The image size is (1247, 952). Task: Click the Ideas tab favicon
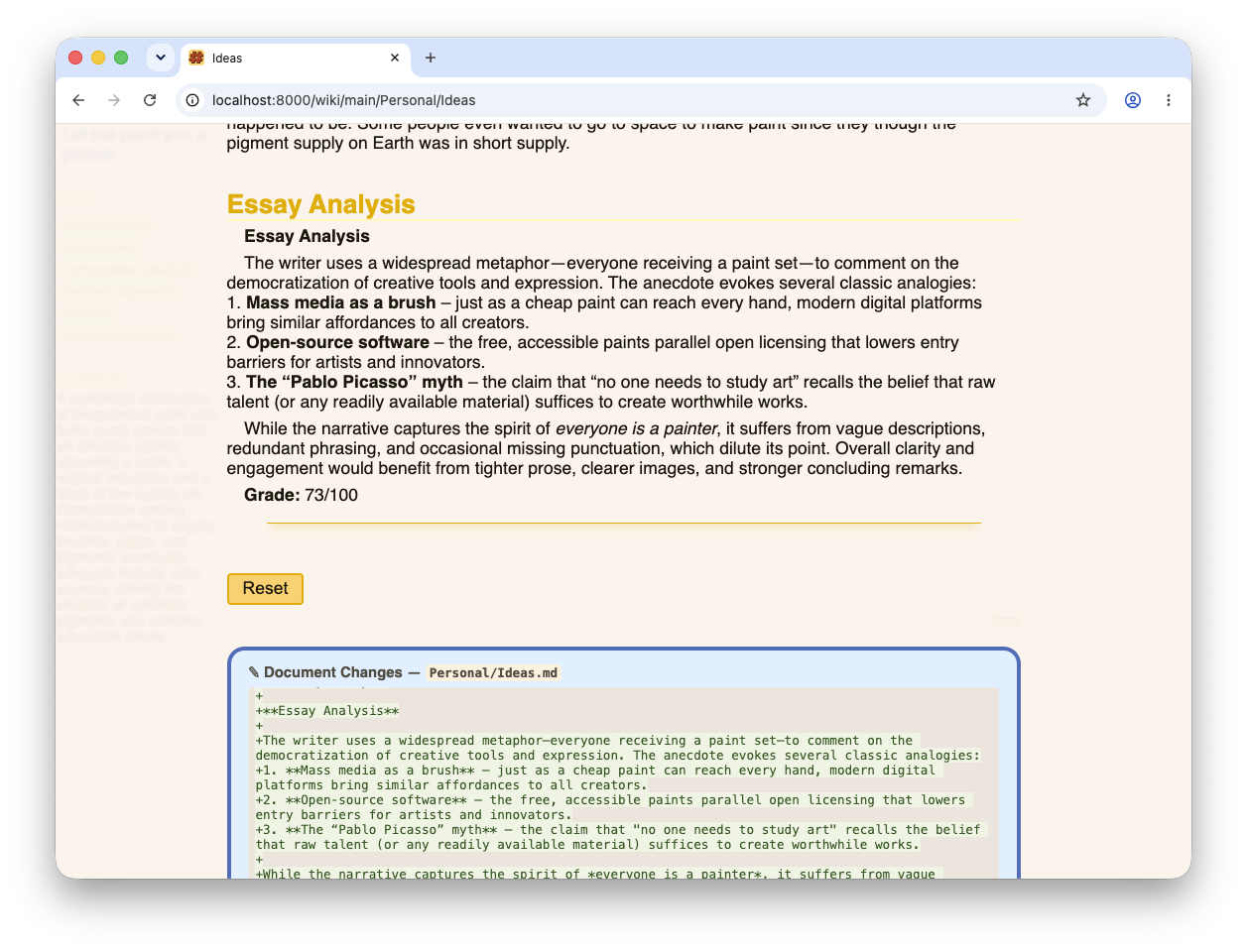click(x=196, y=58)
